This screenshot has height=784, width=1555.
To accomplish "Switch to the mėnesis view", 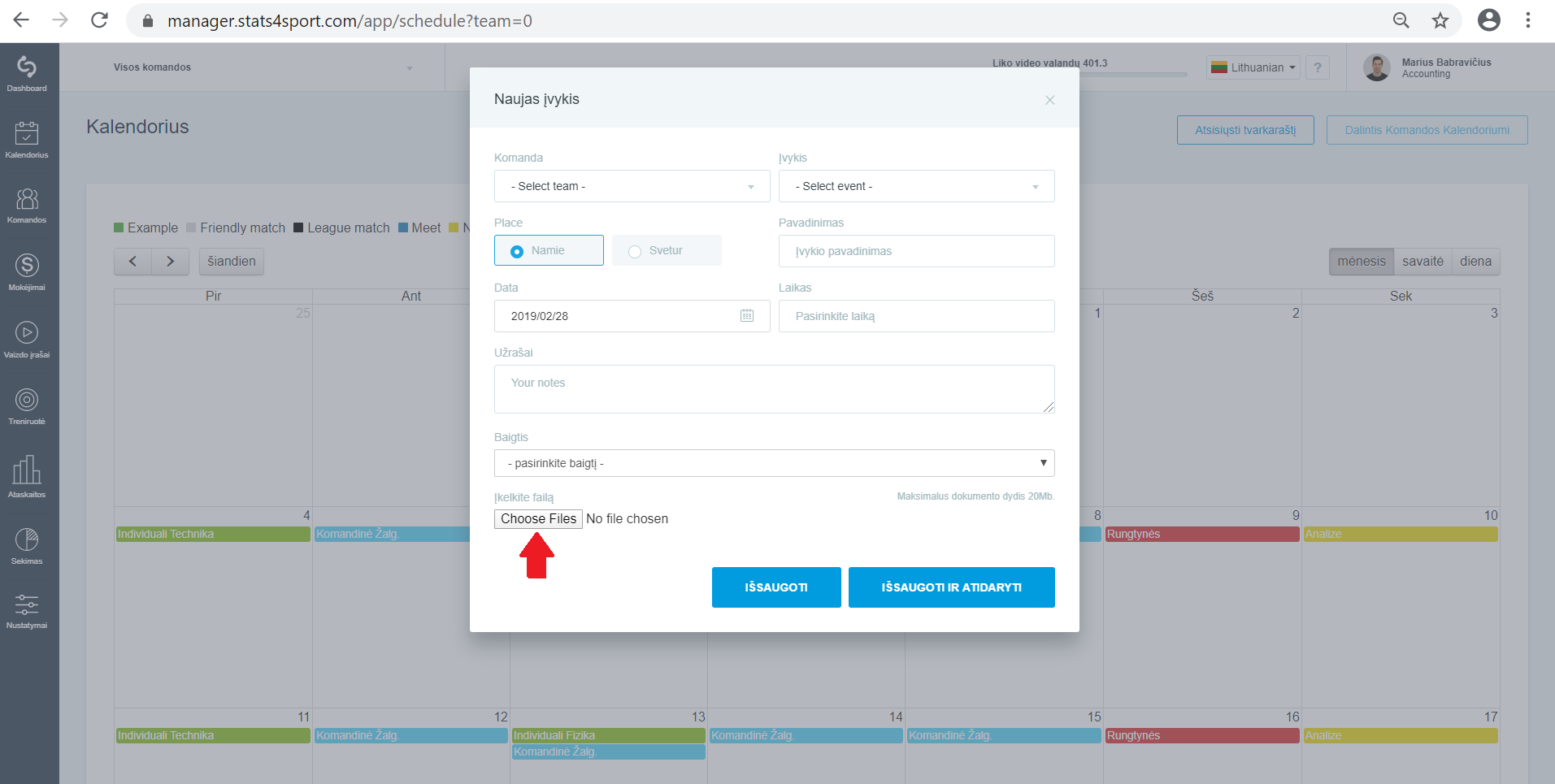I will click(x=1362, y=262).
